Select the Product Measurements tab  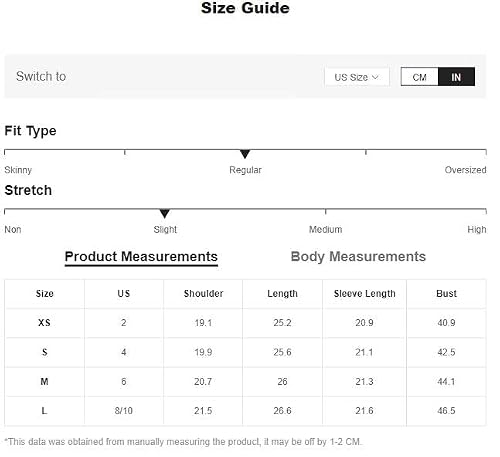click(141, 257)
